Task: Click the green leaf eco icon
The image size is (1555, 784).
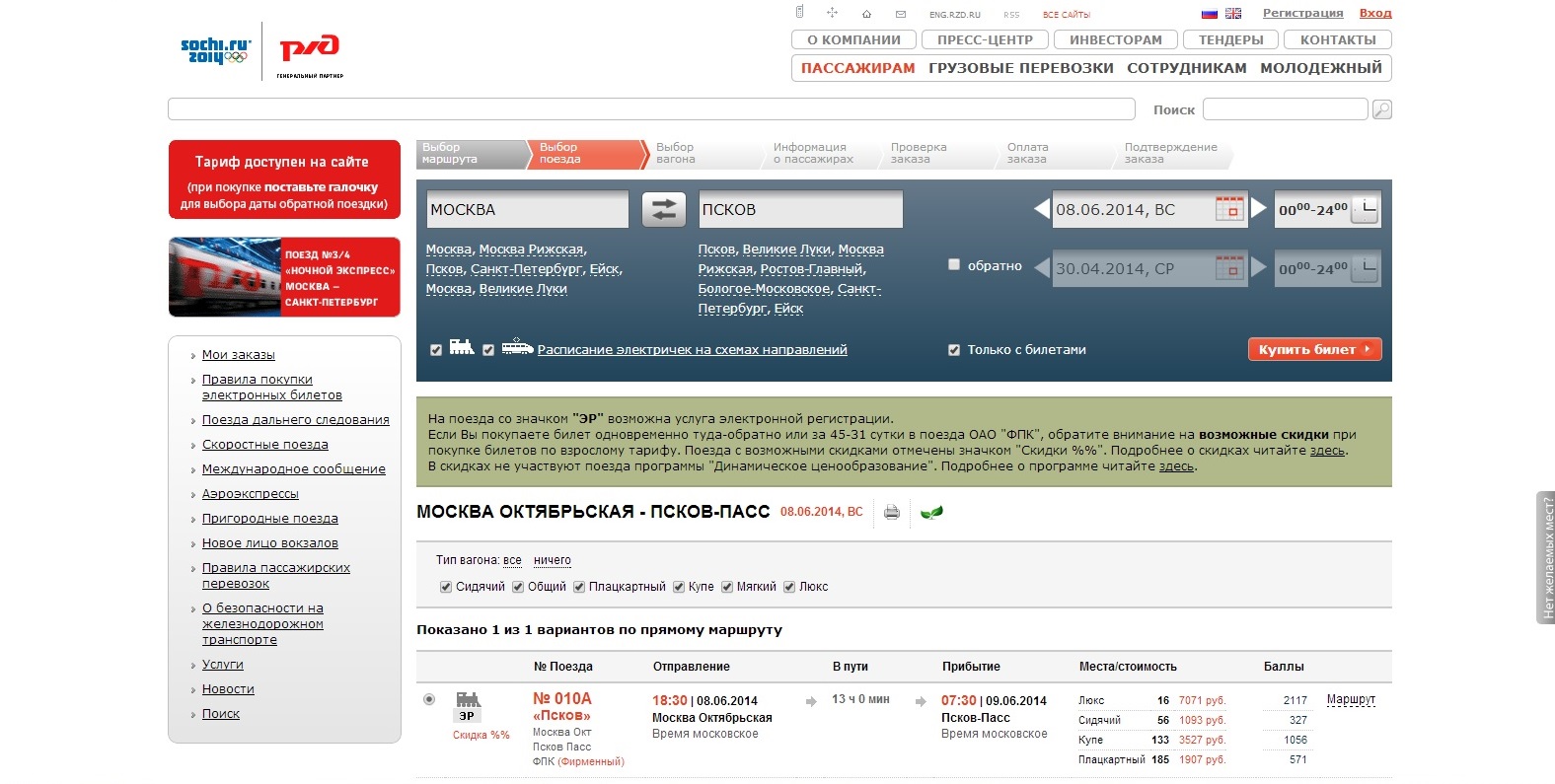Action: pos(930,512)
